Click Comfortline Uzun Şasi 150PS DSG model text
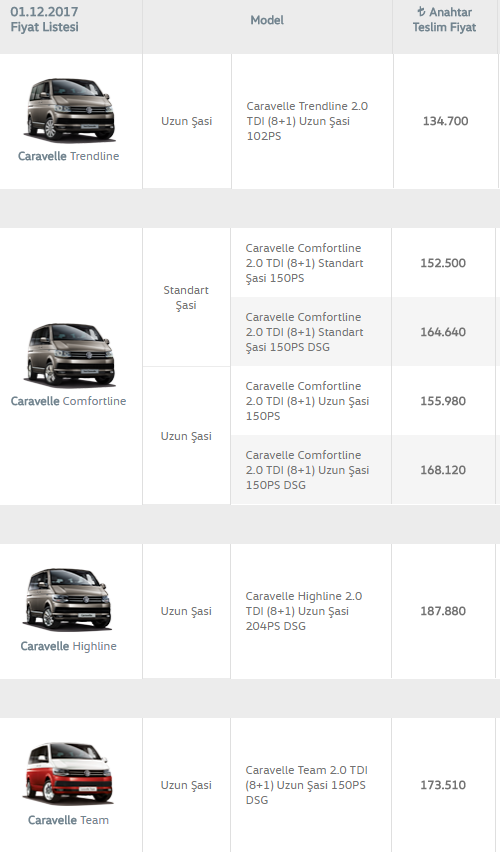The image size is (500, 852). (307, 470)
